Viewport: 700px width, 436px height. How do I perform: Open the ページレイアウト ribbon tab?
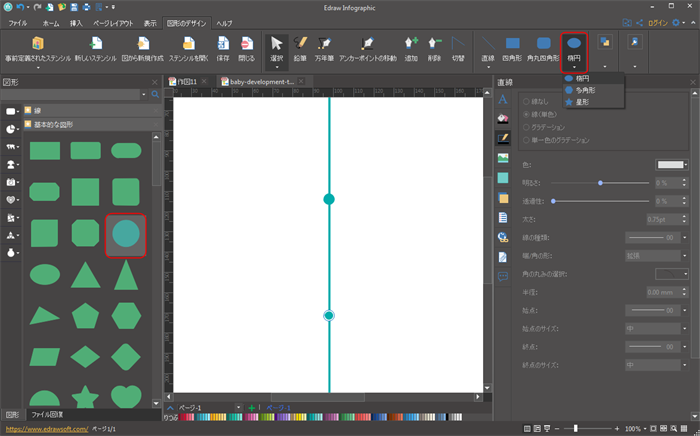click(111, 22)
